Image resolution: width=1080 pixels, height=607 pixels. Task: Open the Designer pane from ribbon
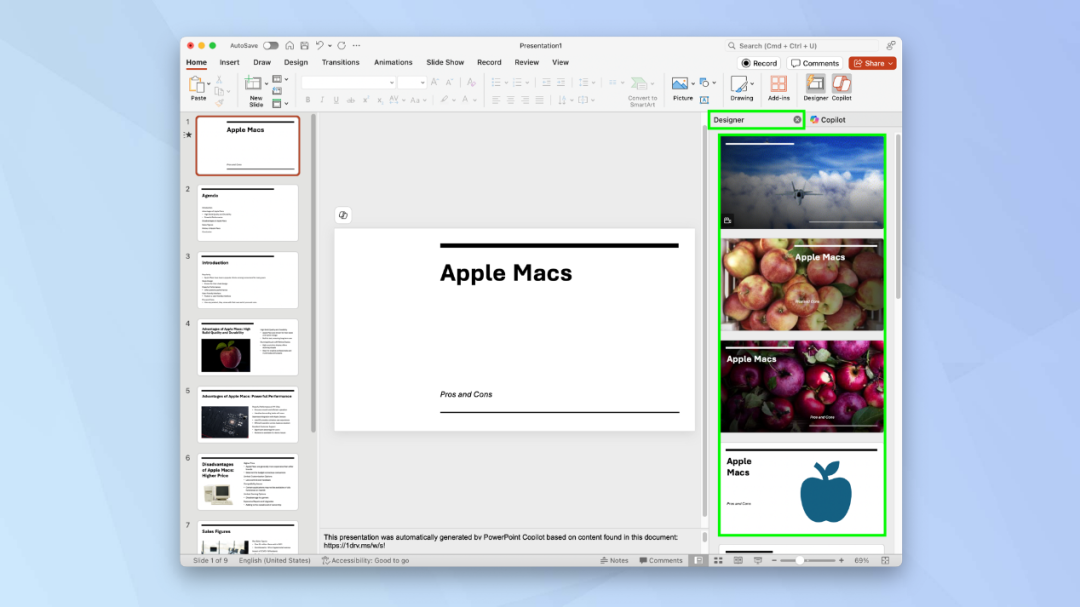coord(816,88)
